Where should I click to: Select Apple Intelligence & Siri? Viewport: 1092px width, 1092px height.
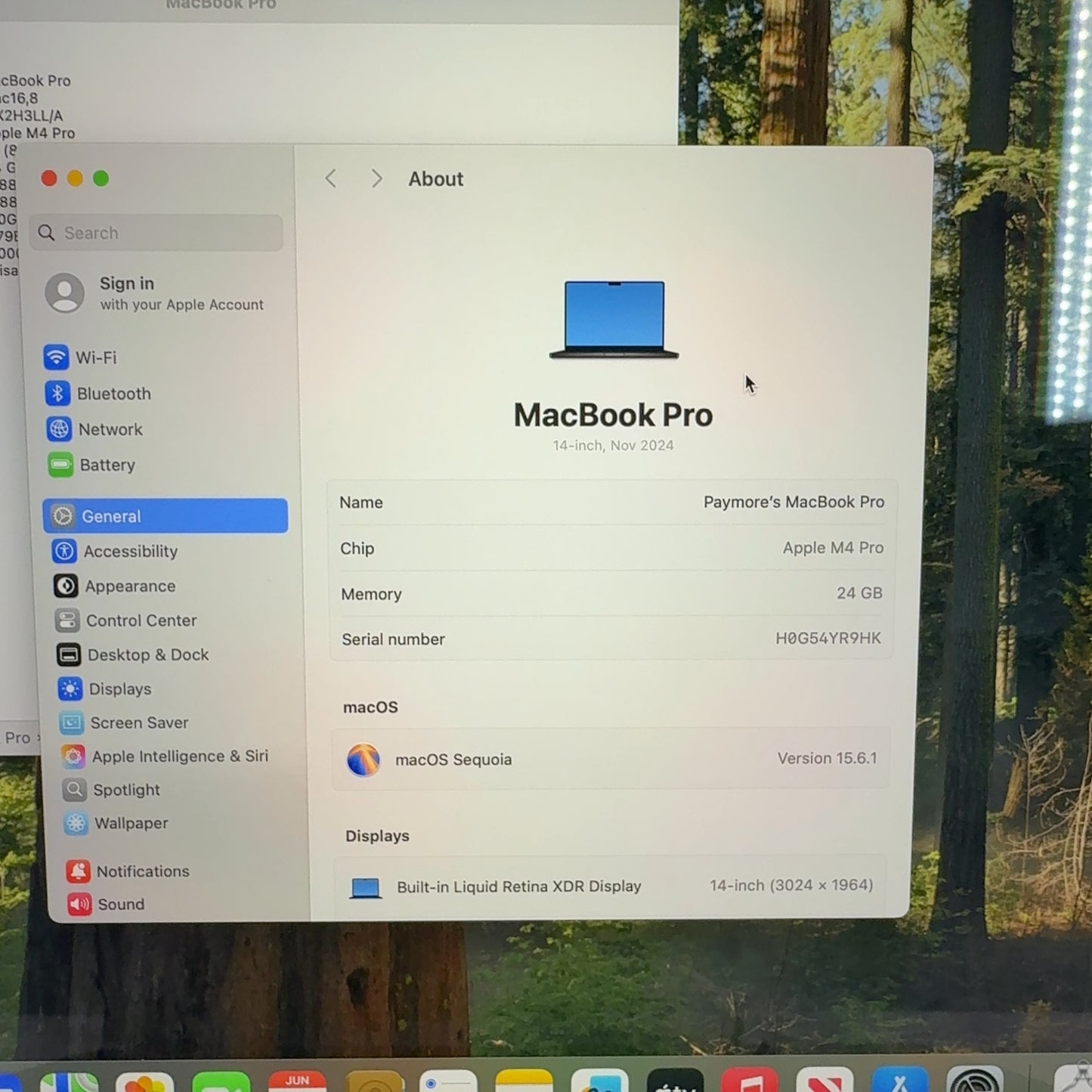pos(165,756)
